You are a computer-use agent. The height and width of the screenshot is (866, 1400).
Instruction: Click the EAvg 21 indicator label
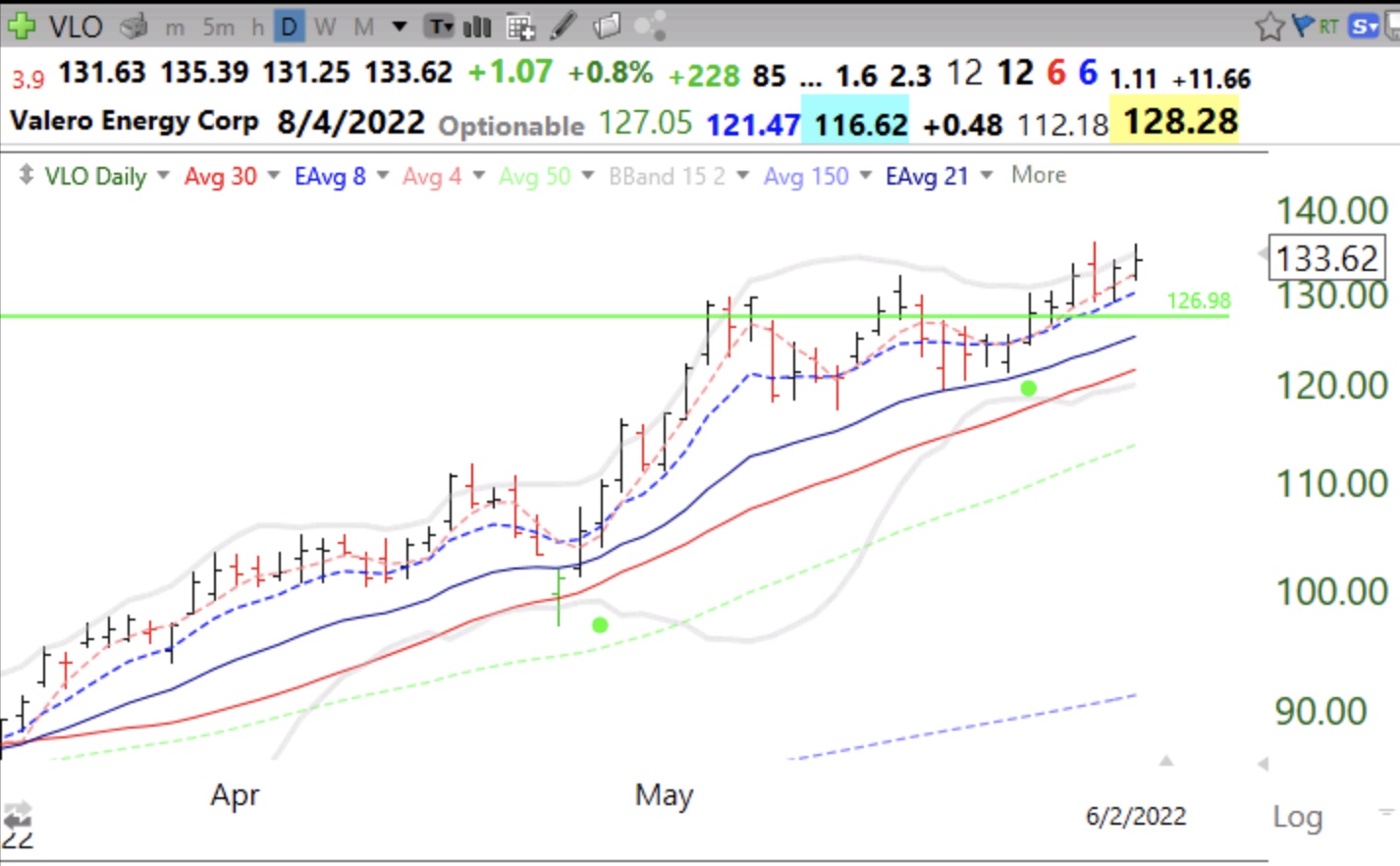tap(927, 177)
